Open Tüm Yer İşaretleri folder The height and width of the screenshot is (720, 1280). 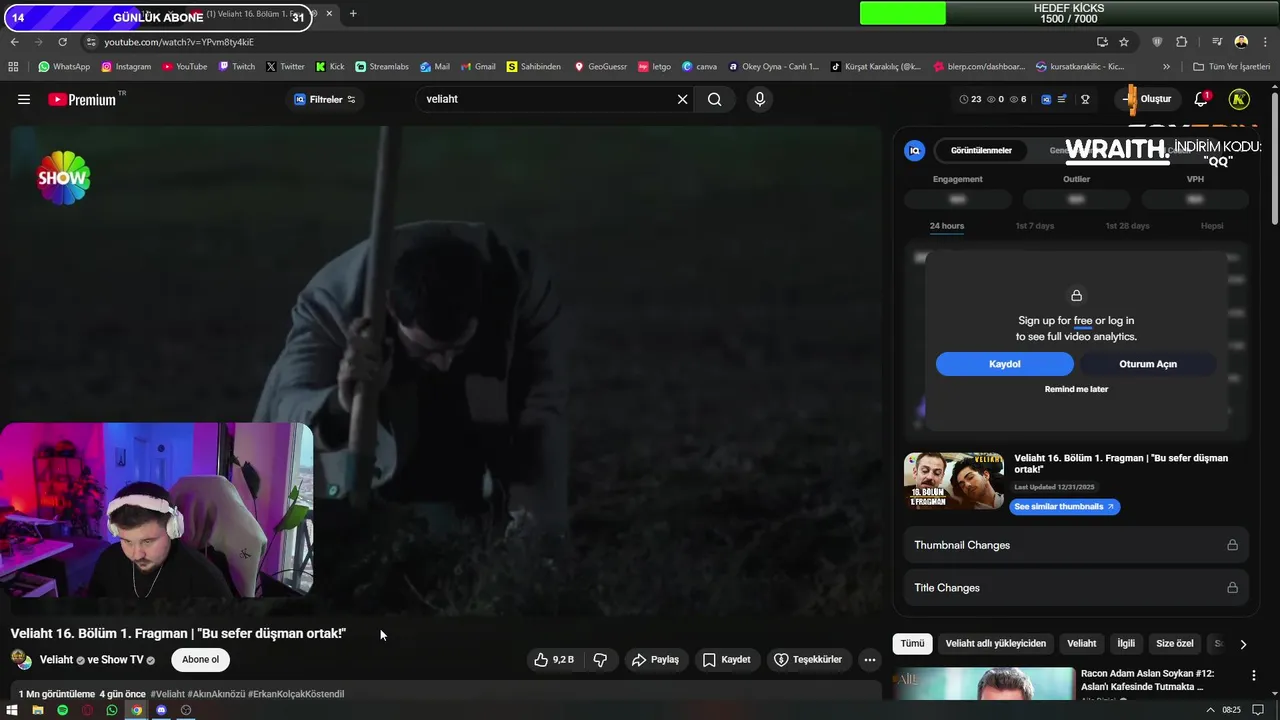pos(1231,67)
